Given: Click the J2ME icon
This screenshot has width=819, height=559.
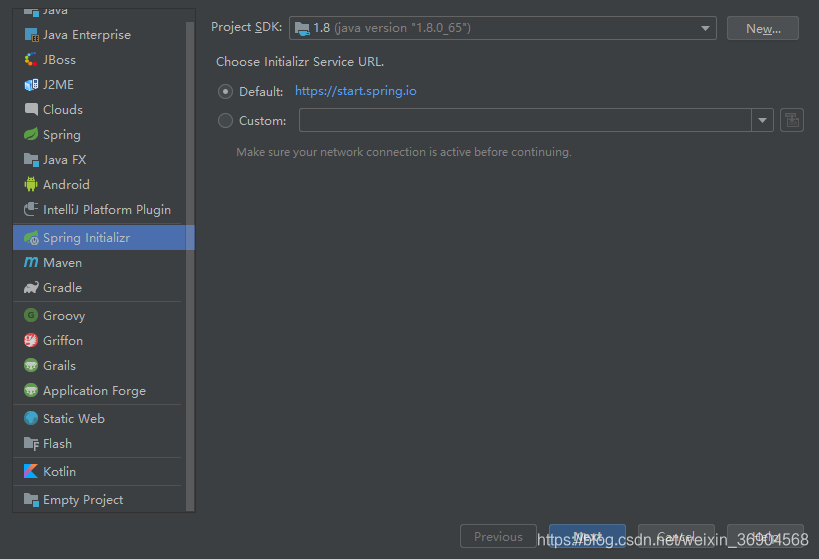Looking at the screenshot, I should pos(31,85).
